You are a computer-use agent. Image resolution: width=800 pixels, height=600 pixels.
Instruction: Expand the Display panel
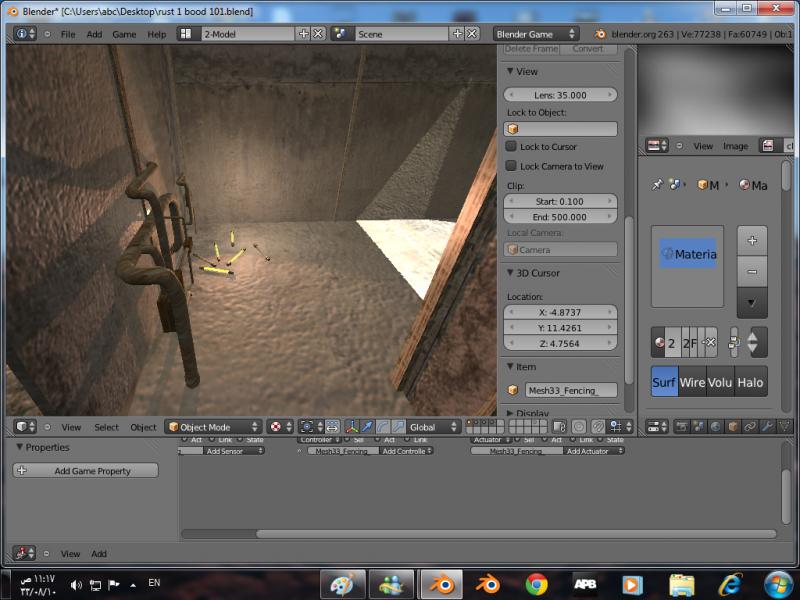pos(510,412)
